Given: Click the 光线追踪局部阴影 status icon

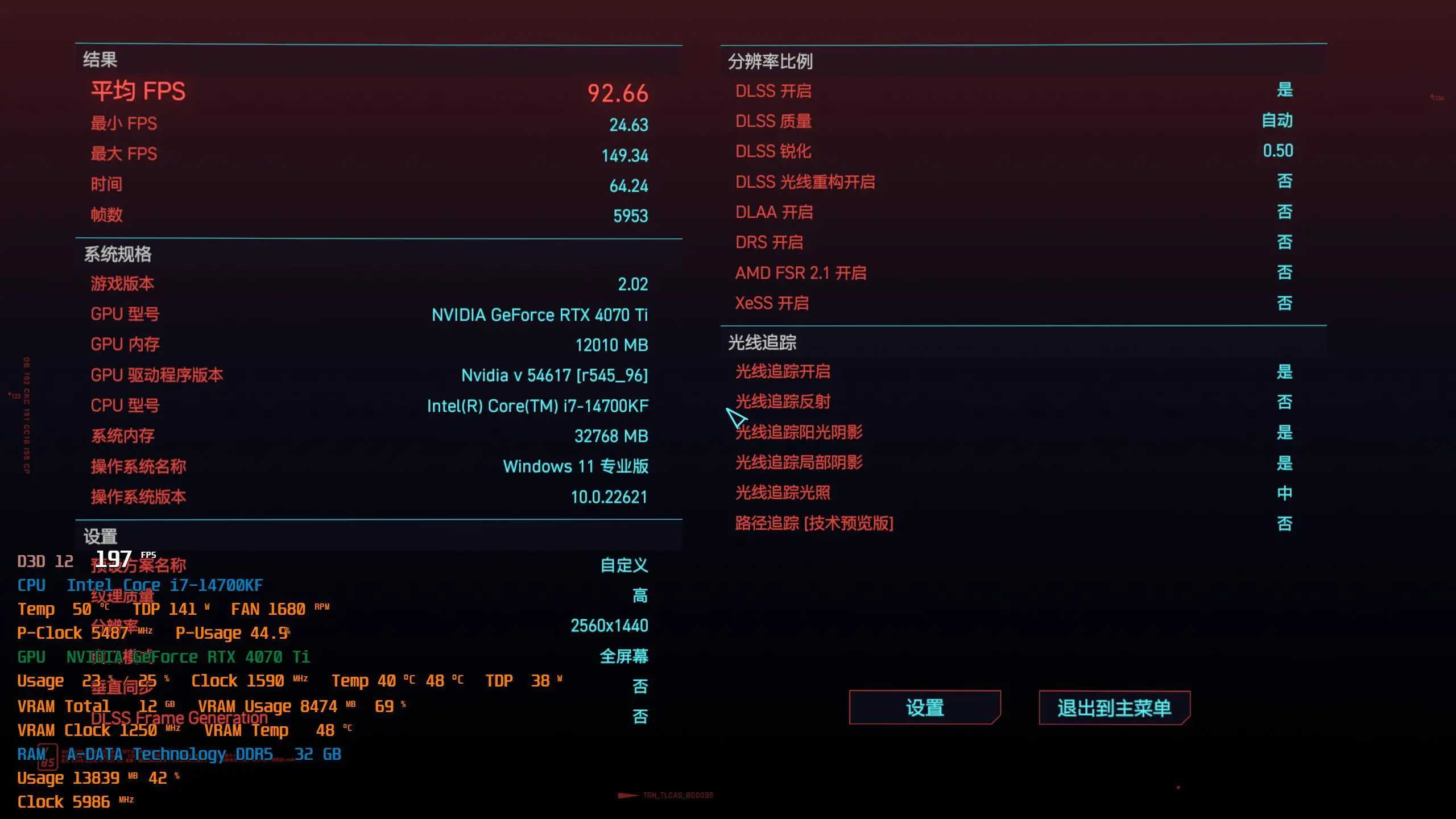Looking at the screenshot, I should point(1283,462).
